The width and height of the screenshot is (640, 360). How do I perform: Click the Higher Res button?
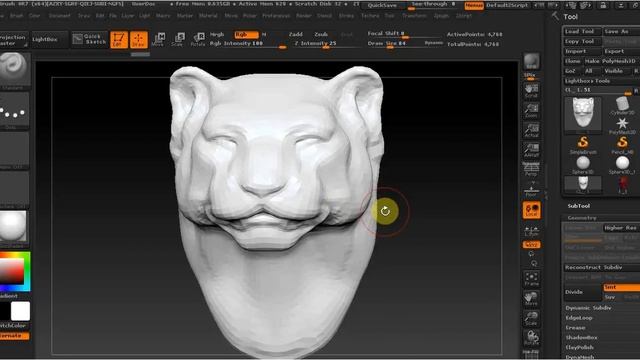click(x=621, y=228)
